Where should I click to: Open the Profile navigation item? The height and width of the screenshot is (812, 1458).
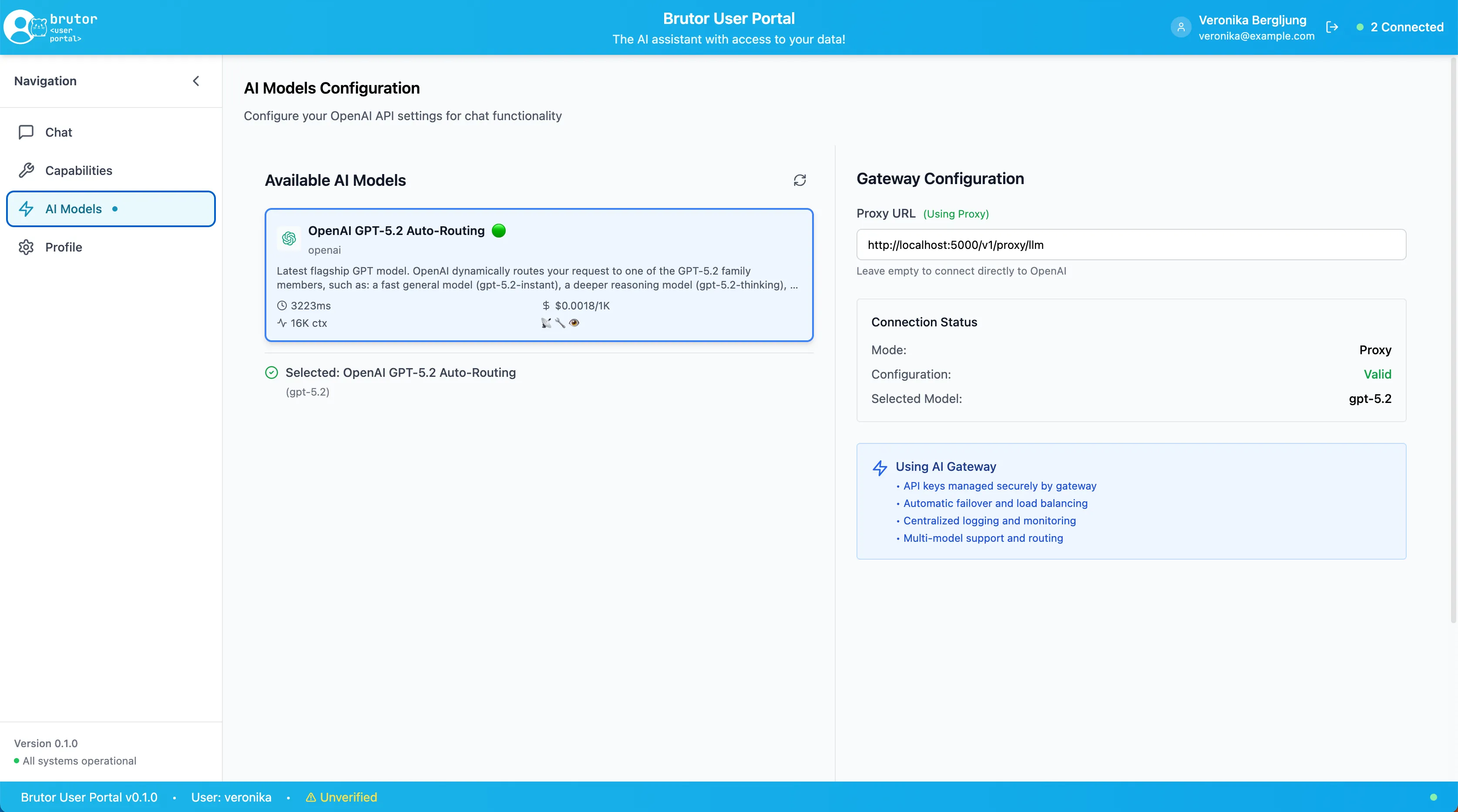(x=111, y=247)
